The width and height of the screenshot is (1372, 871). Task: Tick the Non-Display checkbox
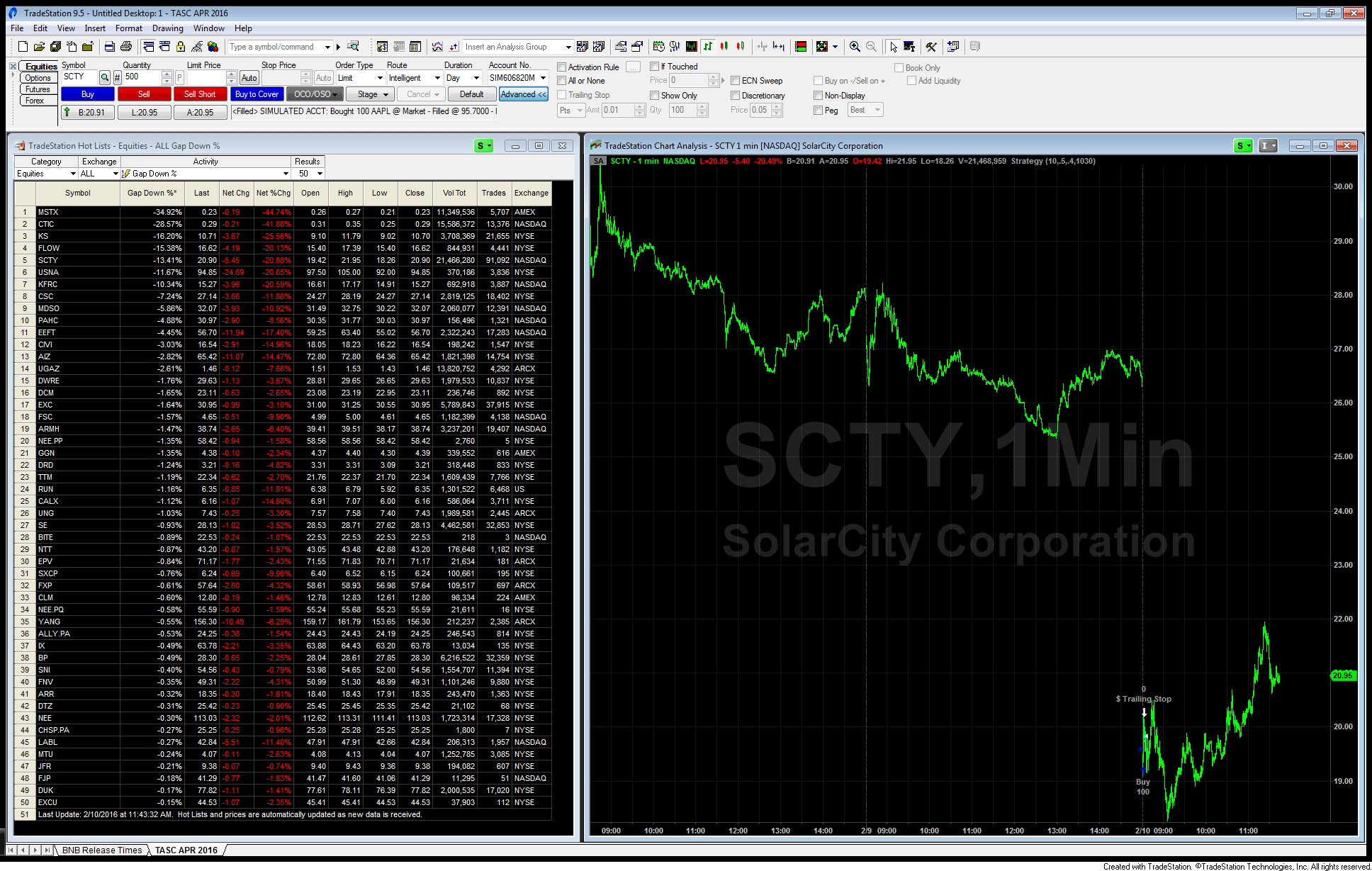[819, 96]
